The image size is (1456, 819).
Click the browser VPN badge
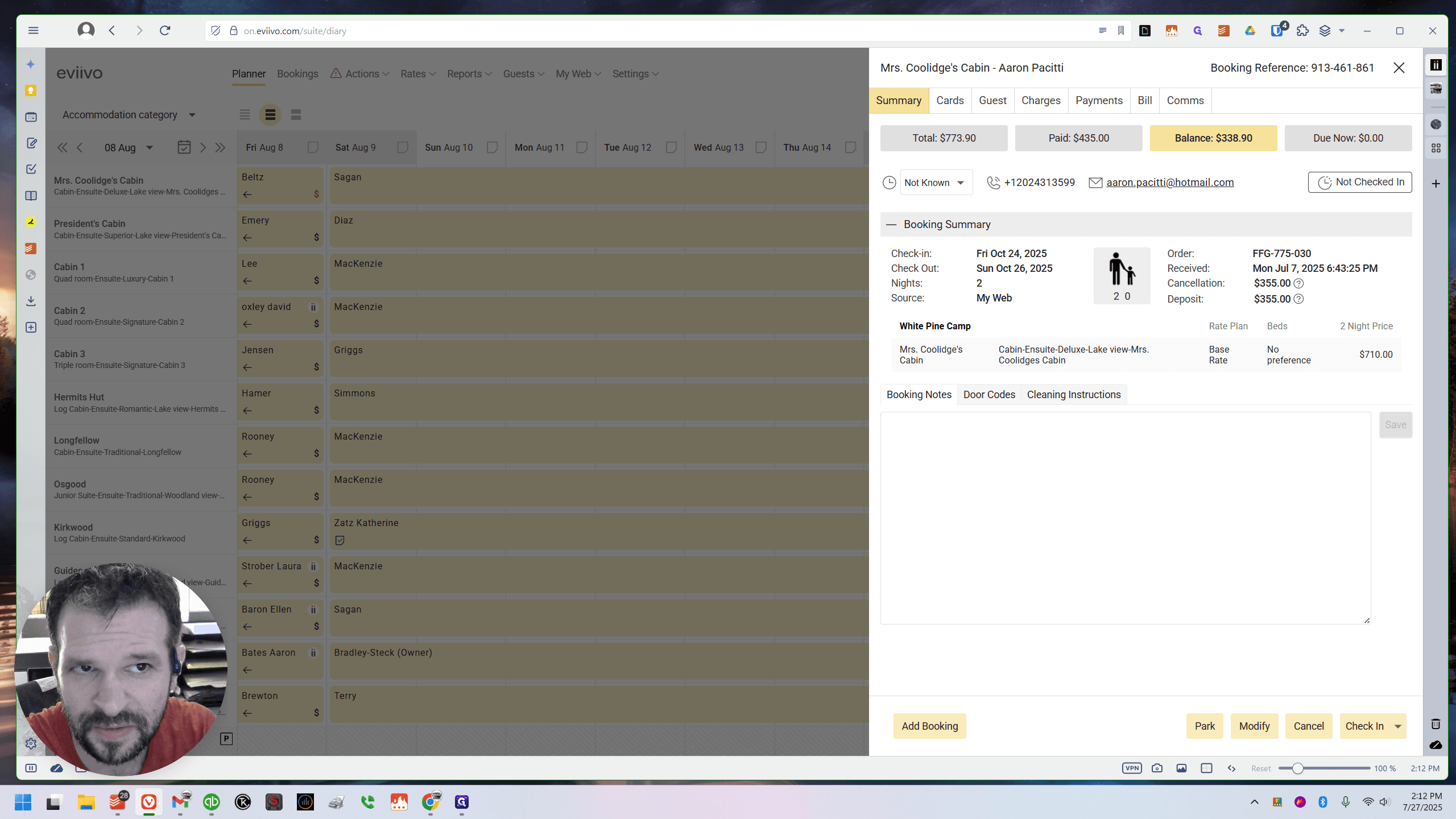point(1132,768)
